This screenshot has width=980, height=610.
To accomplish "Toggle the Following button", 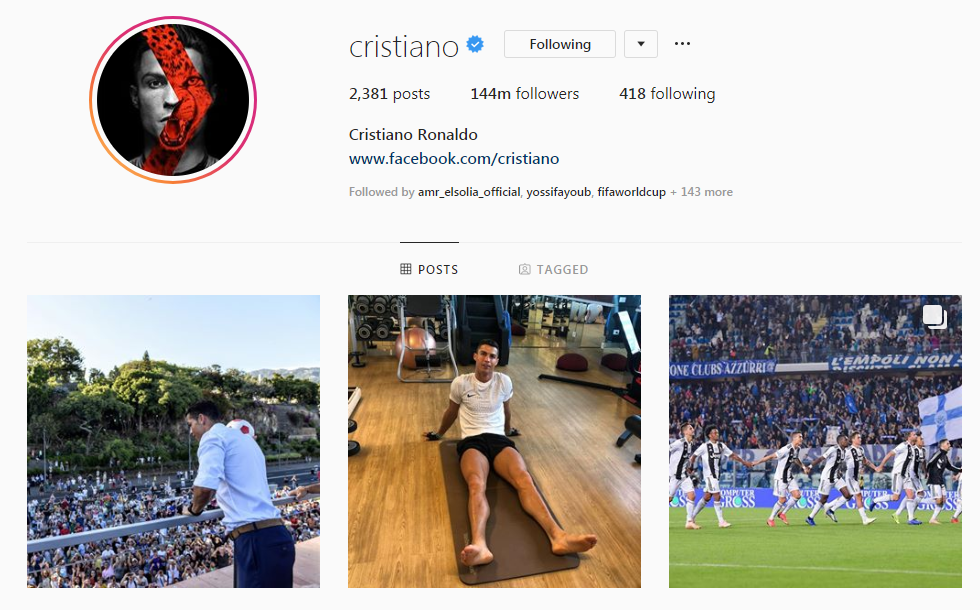I will click(x=560, y=44).
